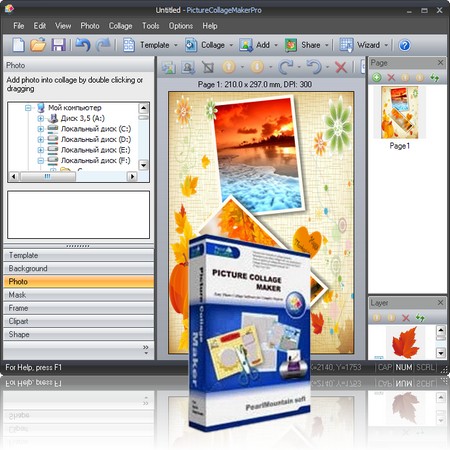
Task: Collapse the Мой компьютер tree node
Action: [28, 108]
